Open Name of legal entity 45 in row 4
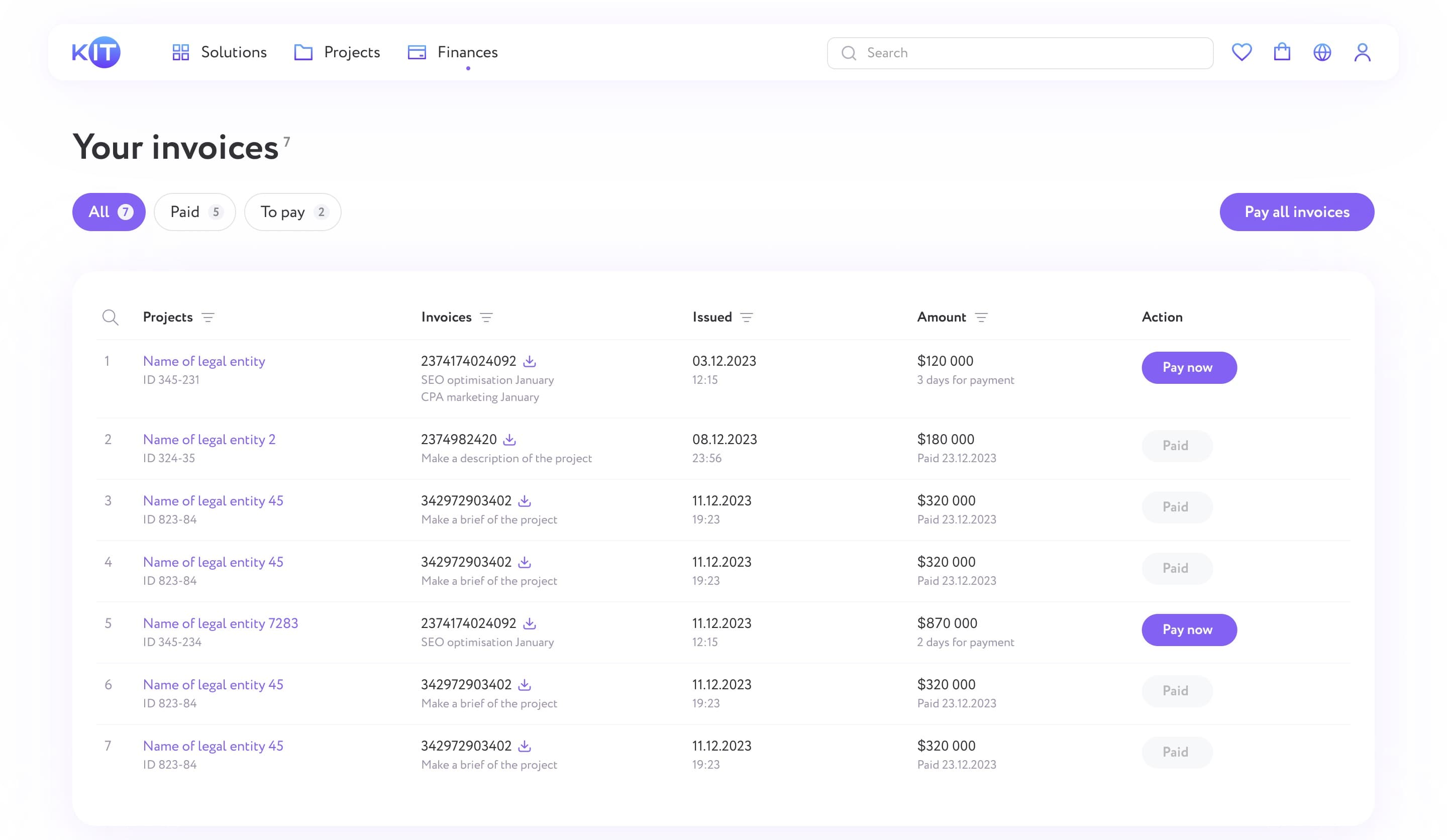 [x=213, y=563]
